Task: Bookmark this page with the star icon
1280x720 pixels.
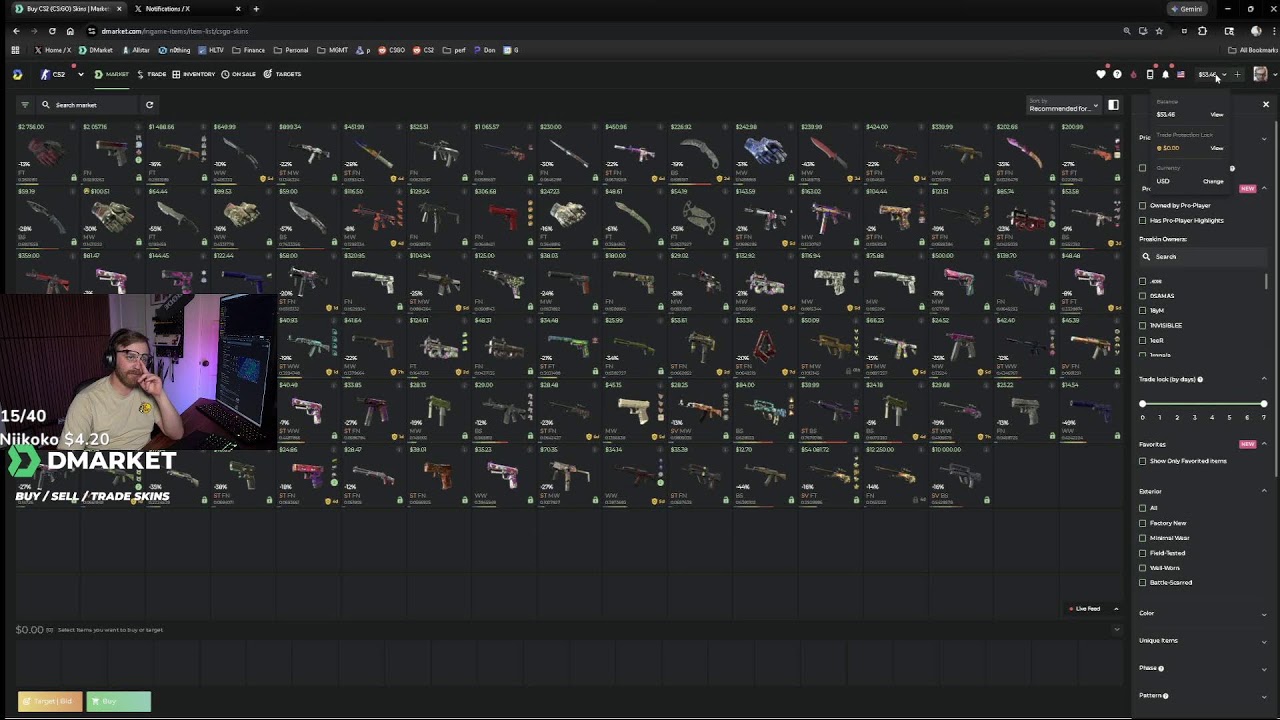Action: [1159, 31]
